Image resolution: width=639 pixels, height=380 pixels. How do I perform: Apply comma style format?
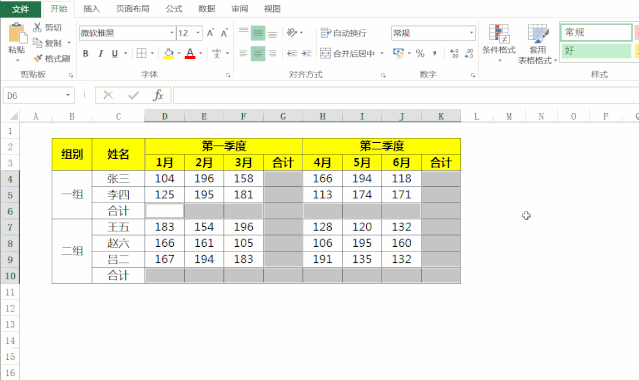click(435, 53)
